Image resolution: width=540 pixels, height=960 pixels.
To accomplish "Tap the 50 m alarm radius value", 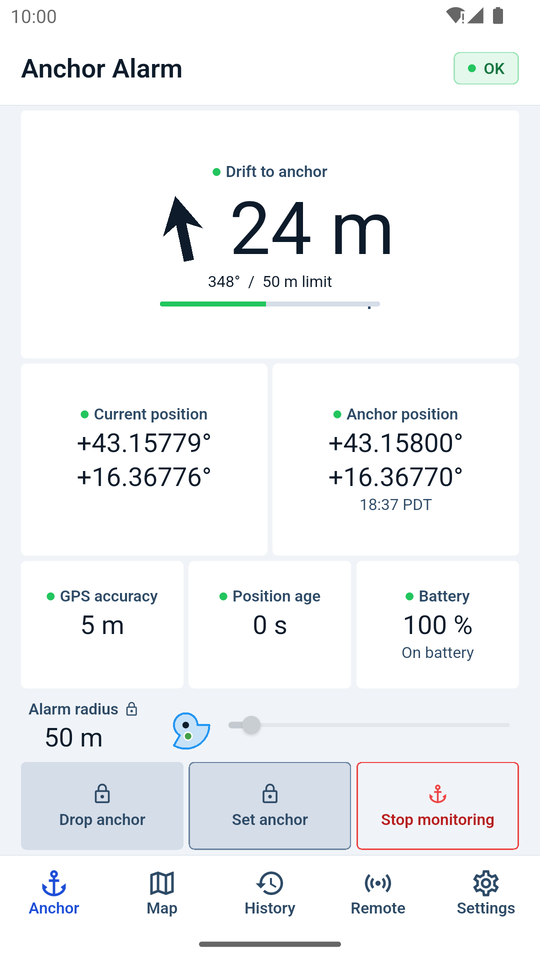I will tap(73, 738).
